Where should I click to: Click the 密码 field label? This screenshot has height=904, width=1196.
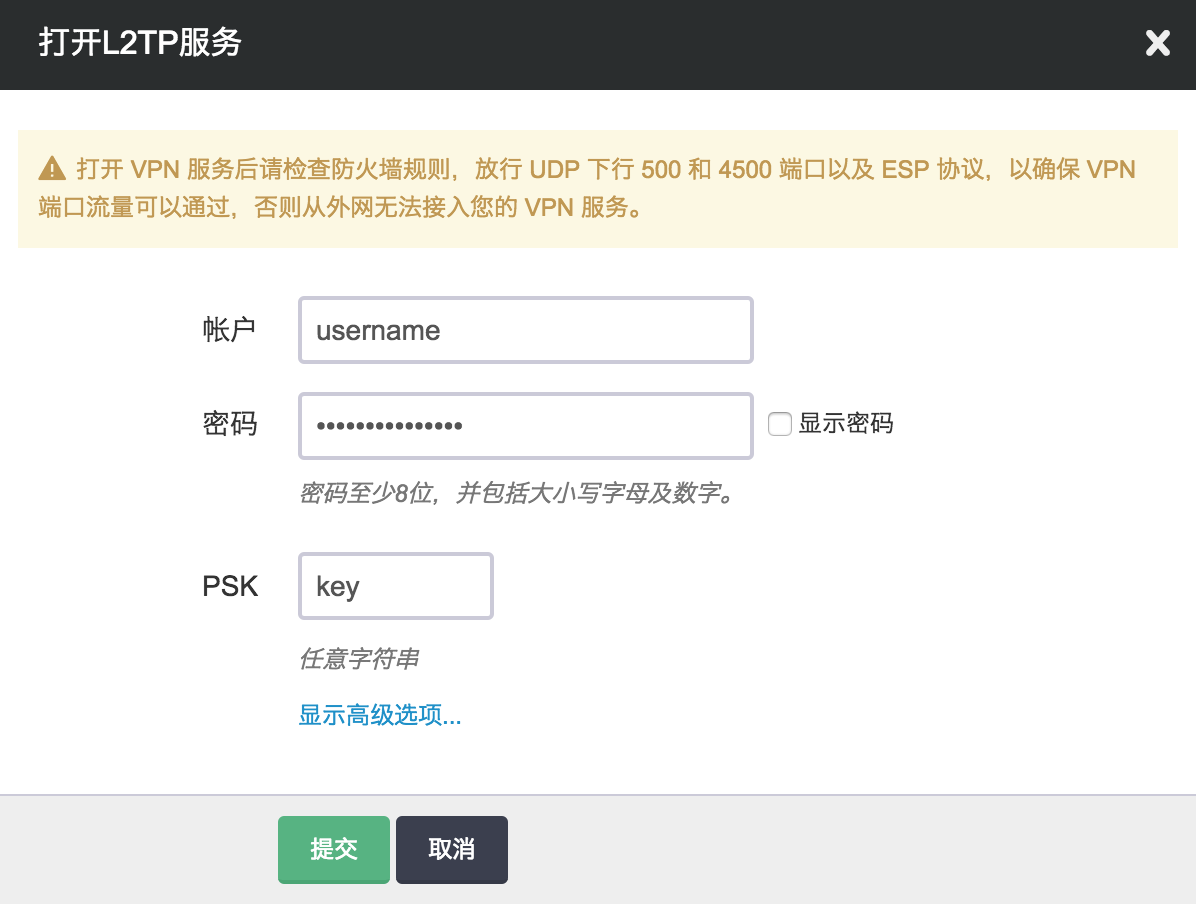pos(229,424)
